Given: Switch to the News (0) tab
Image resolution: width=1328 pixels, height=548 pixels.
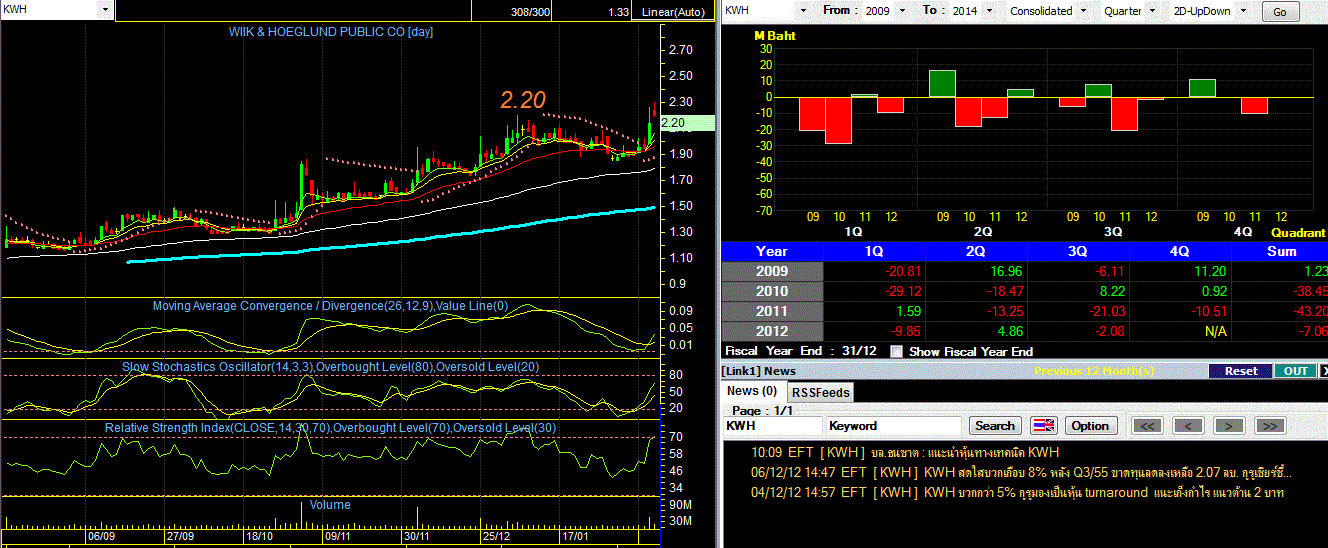Looking at the screenshot, I should 752,391.
